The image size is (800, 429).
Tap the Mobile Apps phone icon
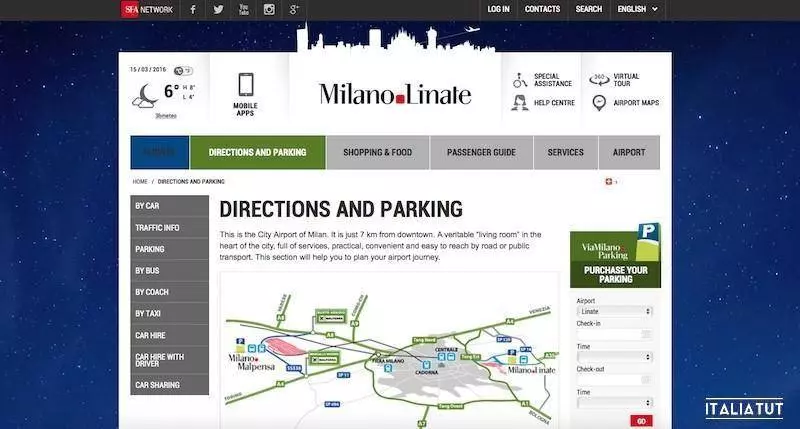[245, 84]
